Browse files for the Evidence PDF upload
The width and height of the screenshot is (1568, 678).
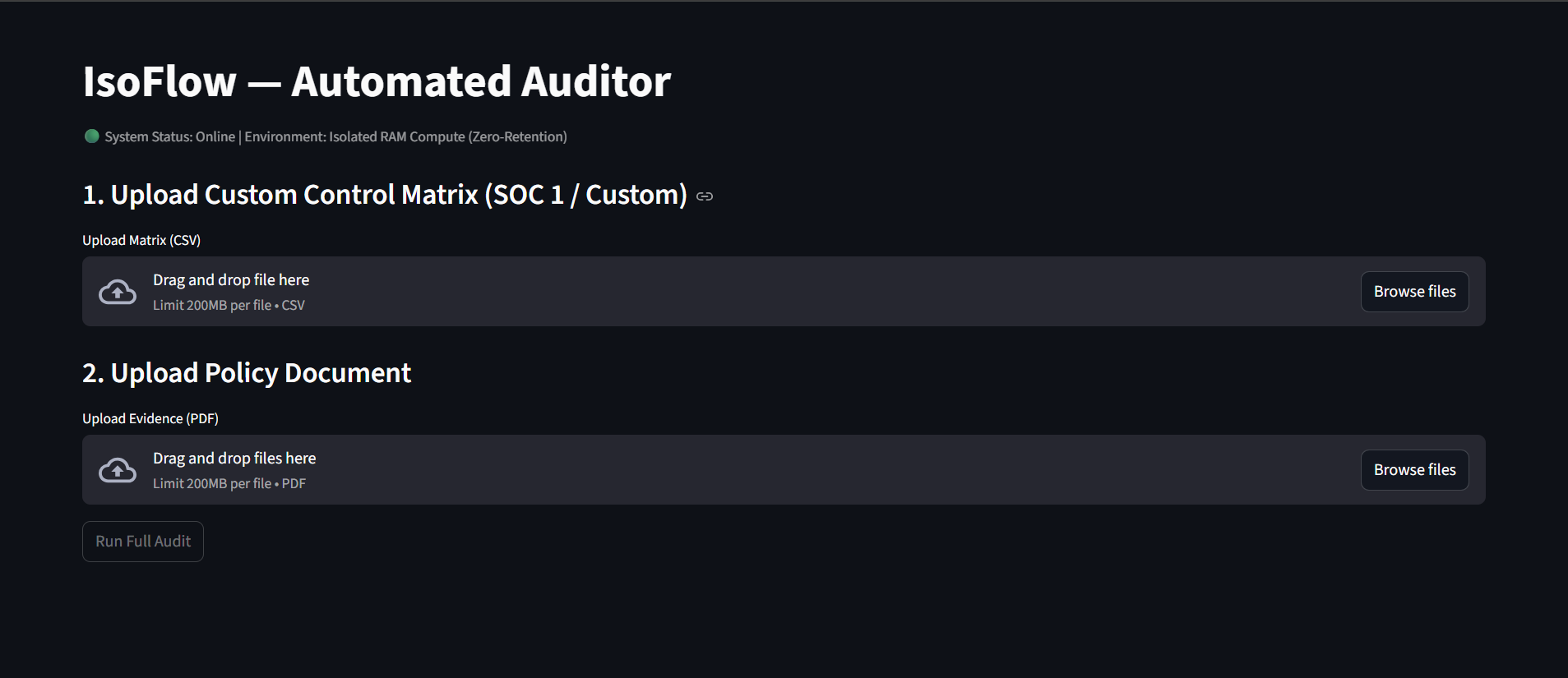click(x=1414, y=470)
